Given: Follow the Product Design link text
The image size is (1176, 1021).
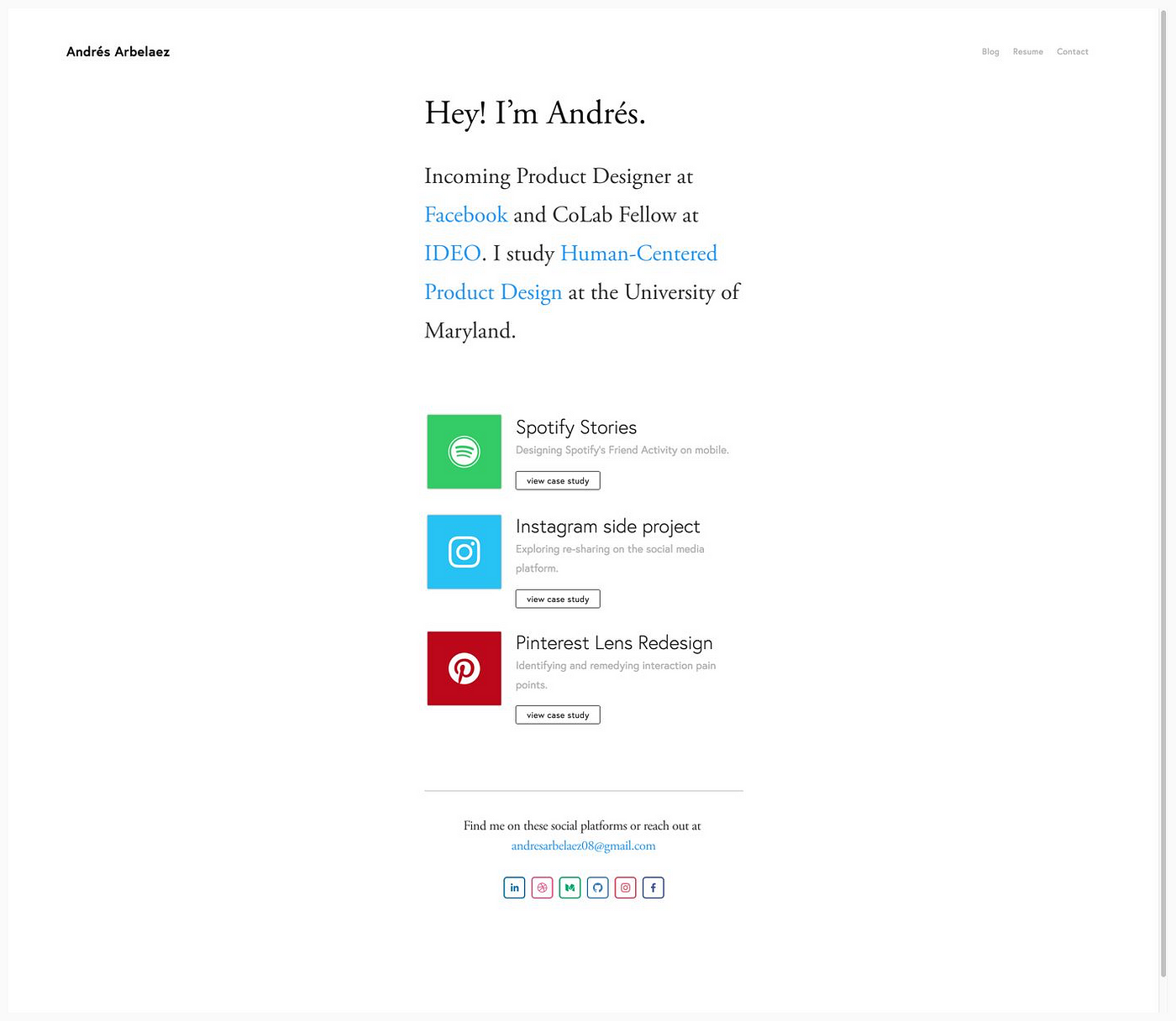Looking at the screenshot, I should point(493,292).
